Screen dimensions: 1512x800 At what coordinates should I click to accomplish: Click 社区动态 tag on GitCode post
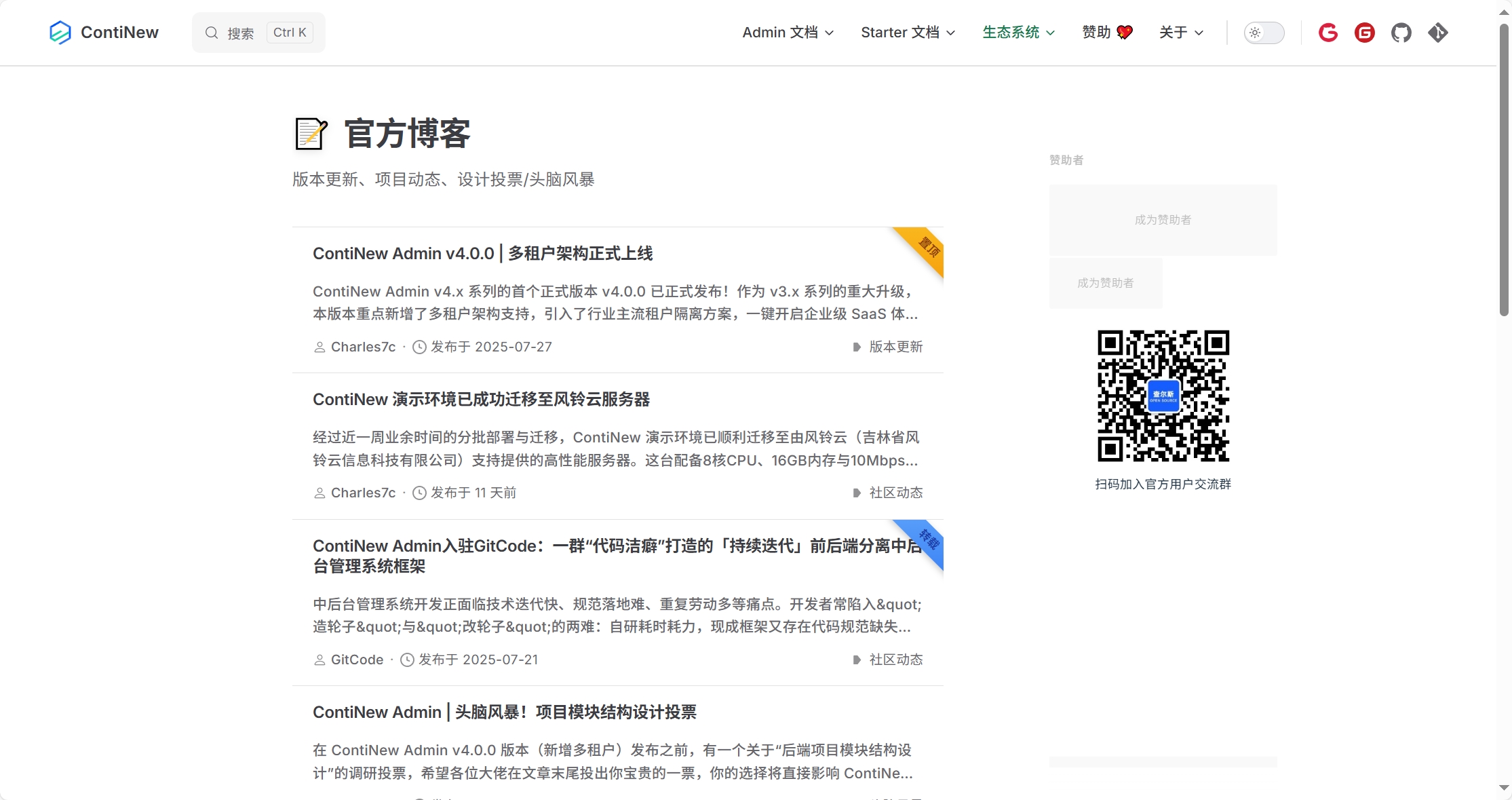click(x=895, y=660)
